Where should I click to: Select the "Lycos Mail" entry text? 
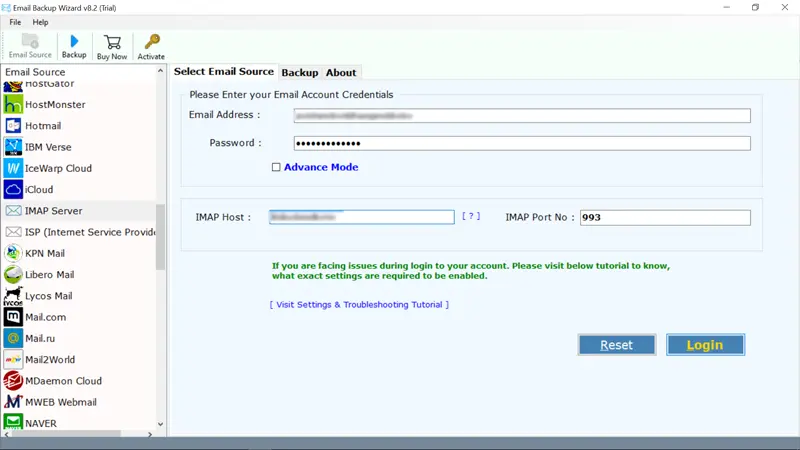(x=48, y=296)
